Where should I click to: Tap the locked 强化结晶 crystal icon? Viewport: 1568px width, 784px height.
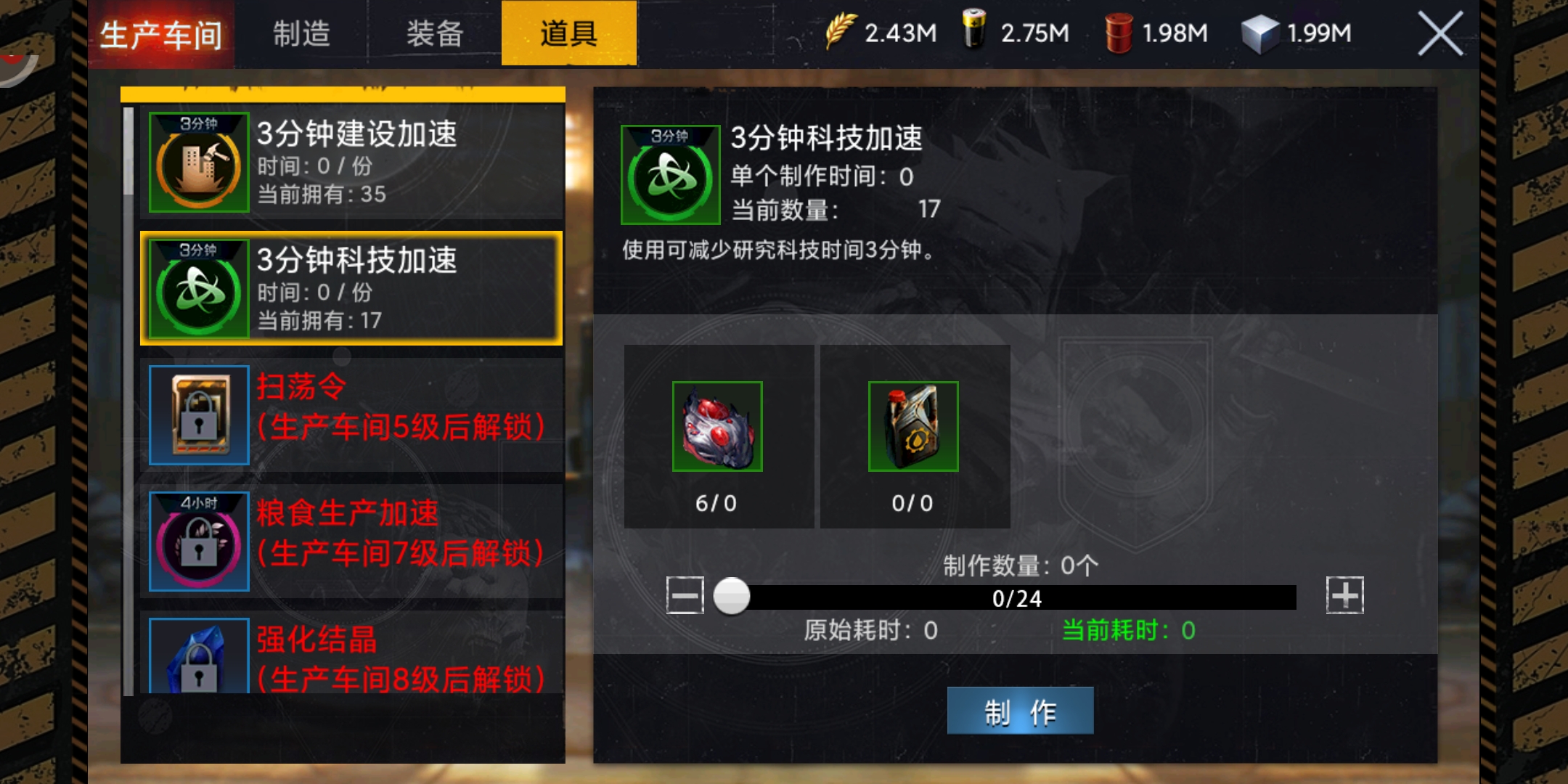(x=199, y=656)
